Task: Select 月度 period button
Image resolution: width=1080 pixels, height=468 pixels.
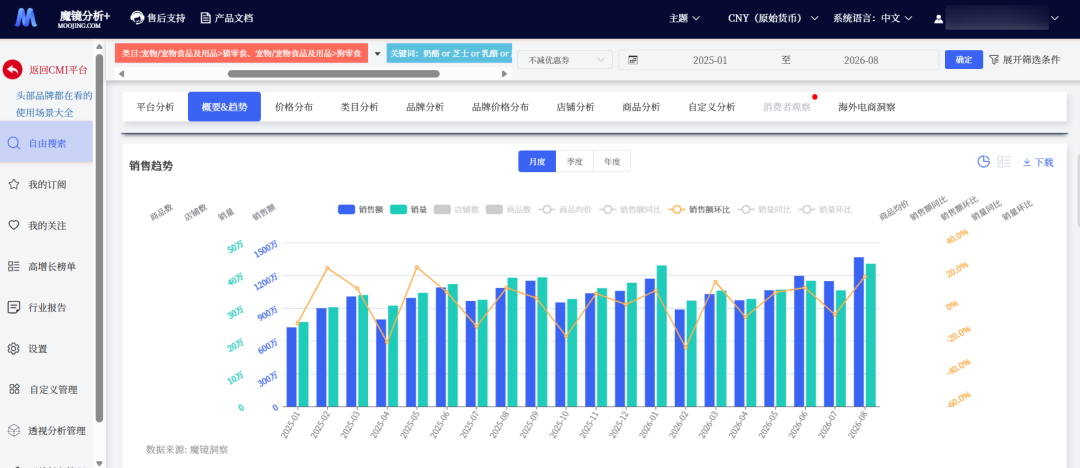Action: [x=537, y=162]
